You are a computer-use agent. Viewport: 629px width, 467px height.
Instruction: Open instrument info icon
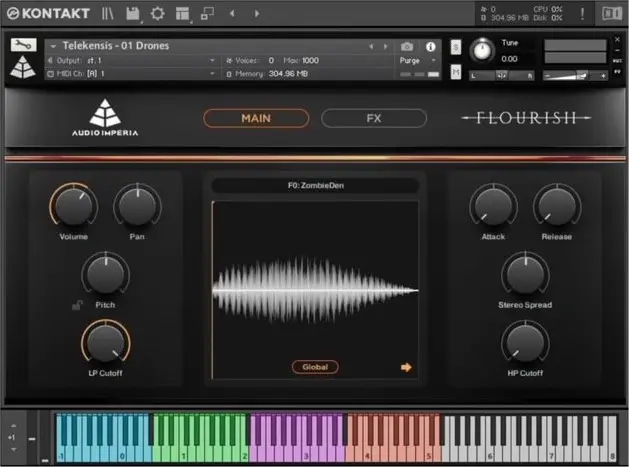pos(430,47)
